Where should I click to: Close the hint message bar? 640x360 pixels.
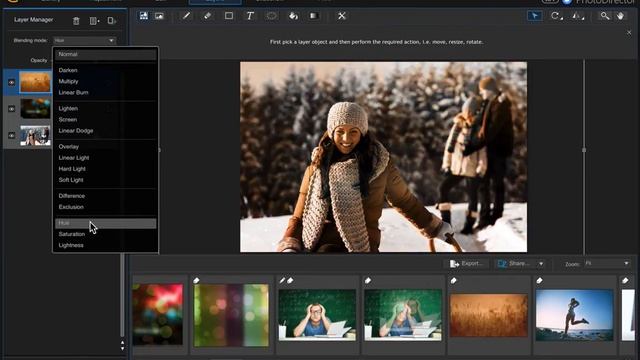click(629, 33)
